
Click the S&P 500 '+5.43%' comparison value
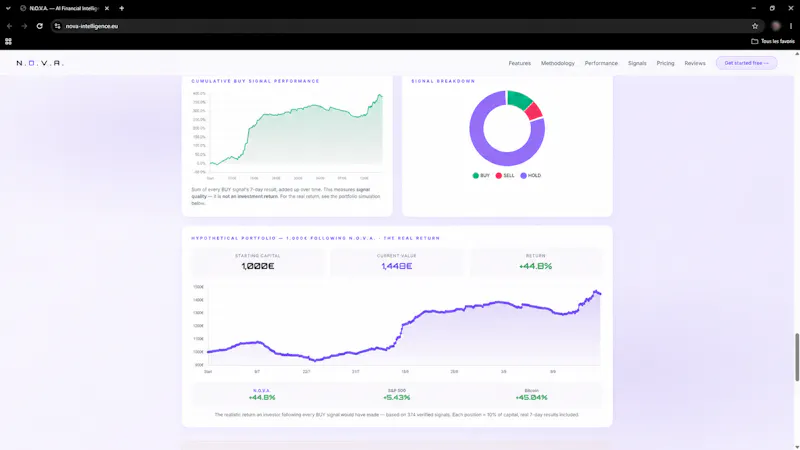[x=396, y=397]
